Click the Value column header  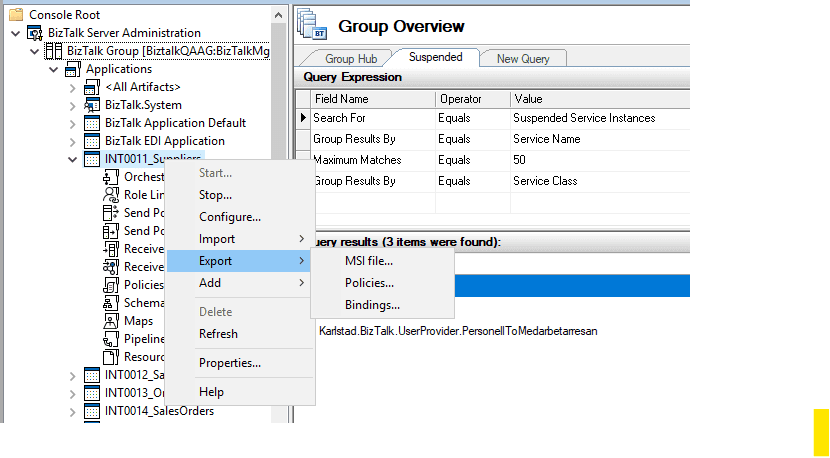point(600,99)
